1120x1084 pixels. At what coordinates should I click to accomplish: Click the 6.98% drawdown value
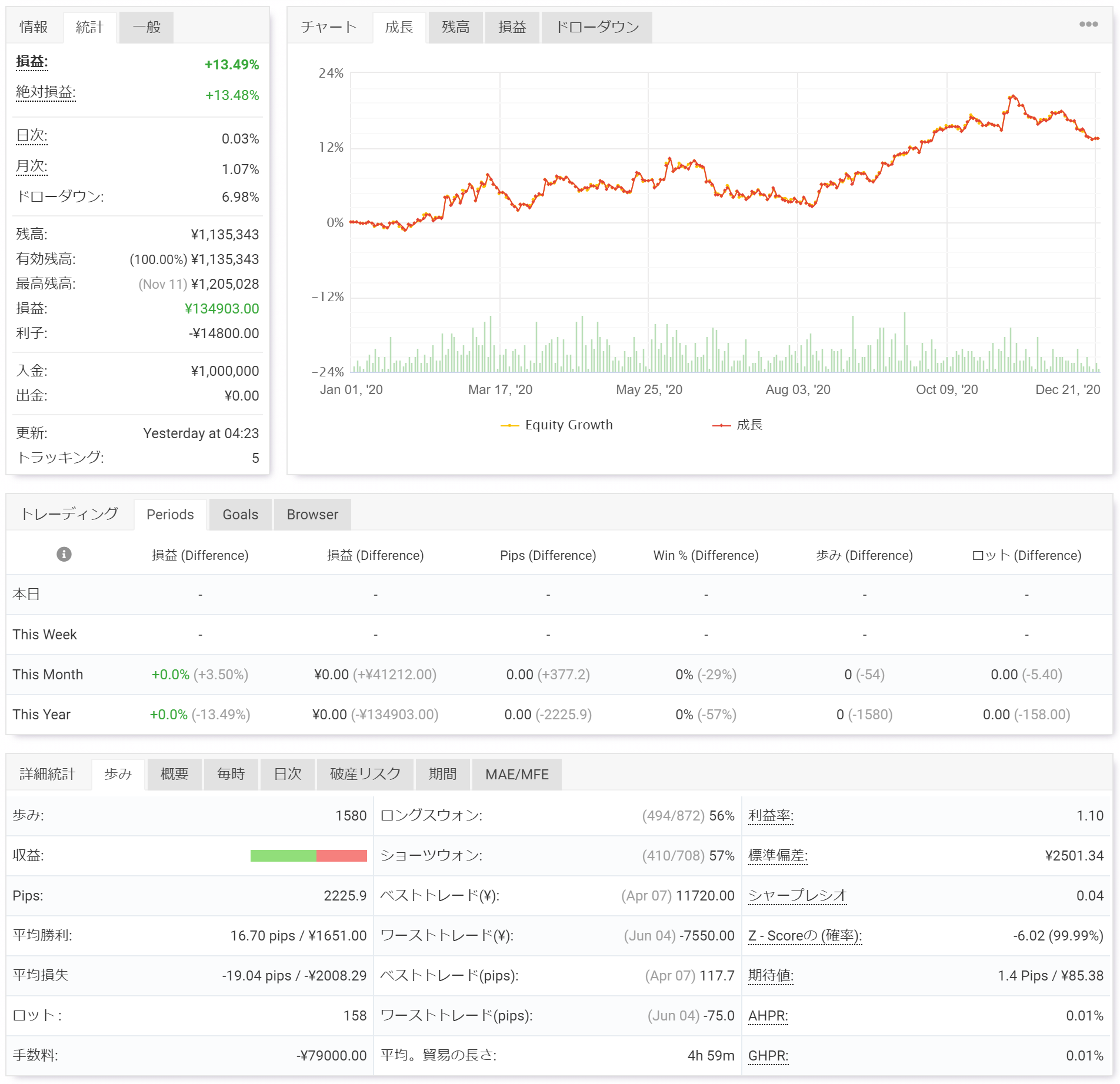[x=240, y=197]
